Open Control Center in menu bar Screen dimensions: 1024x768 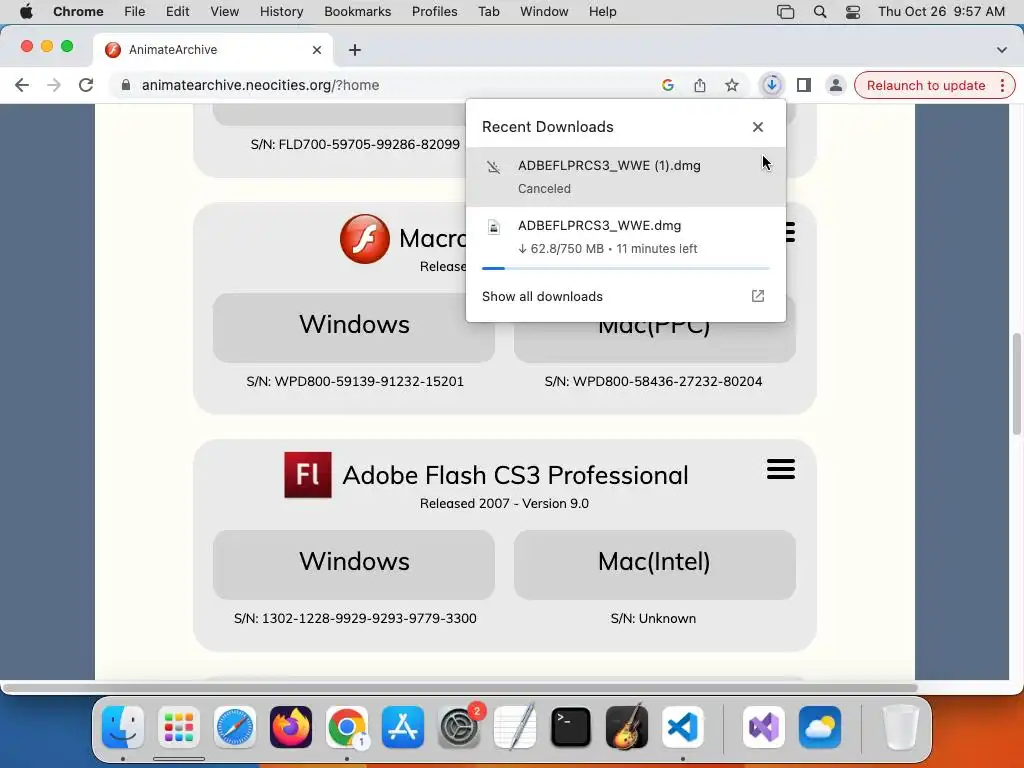(852, 12)
